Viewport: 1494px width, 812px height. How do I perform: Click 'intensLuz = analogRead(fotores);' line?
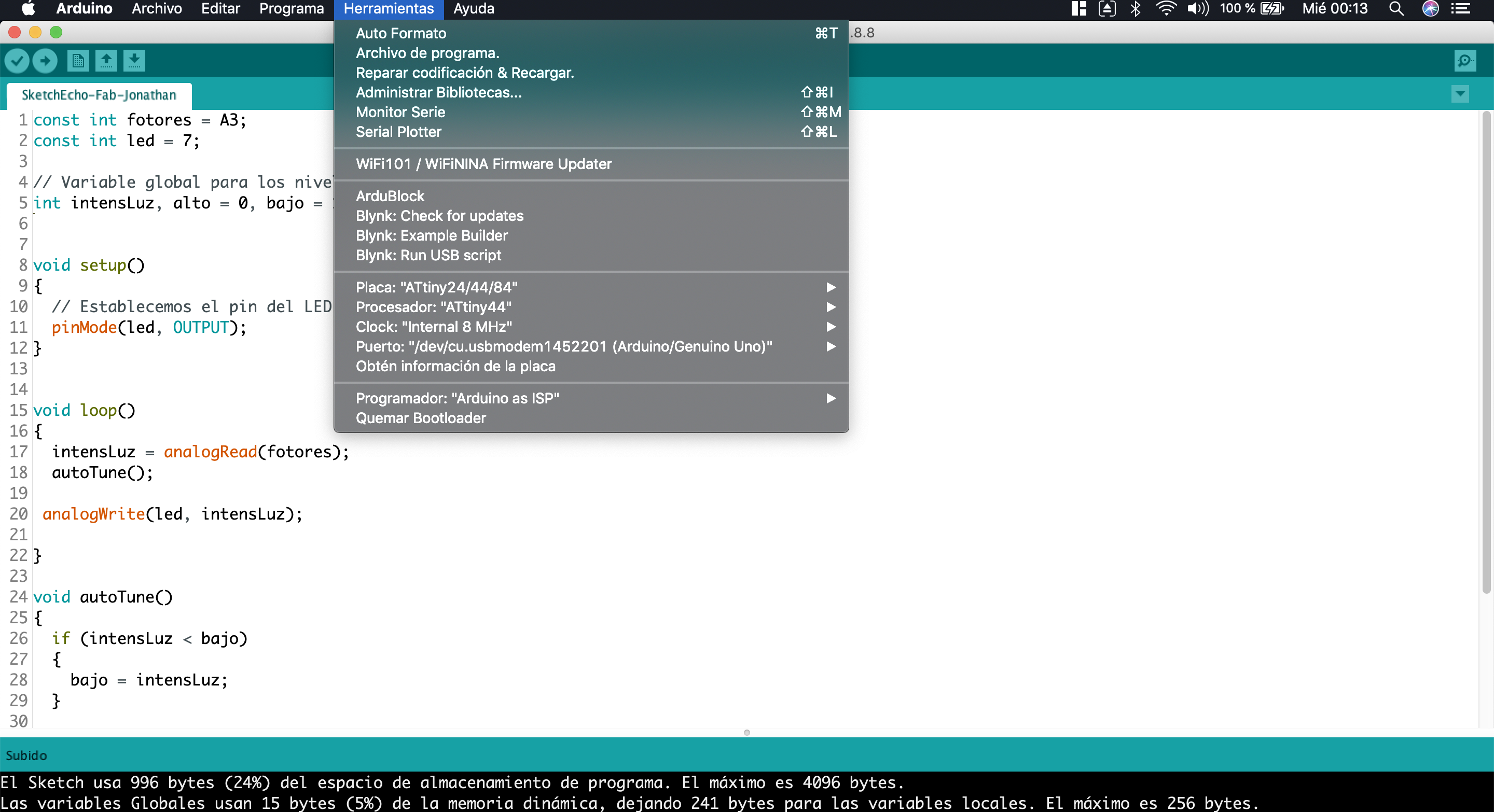[201, 452]
